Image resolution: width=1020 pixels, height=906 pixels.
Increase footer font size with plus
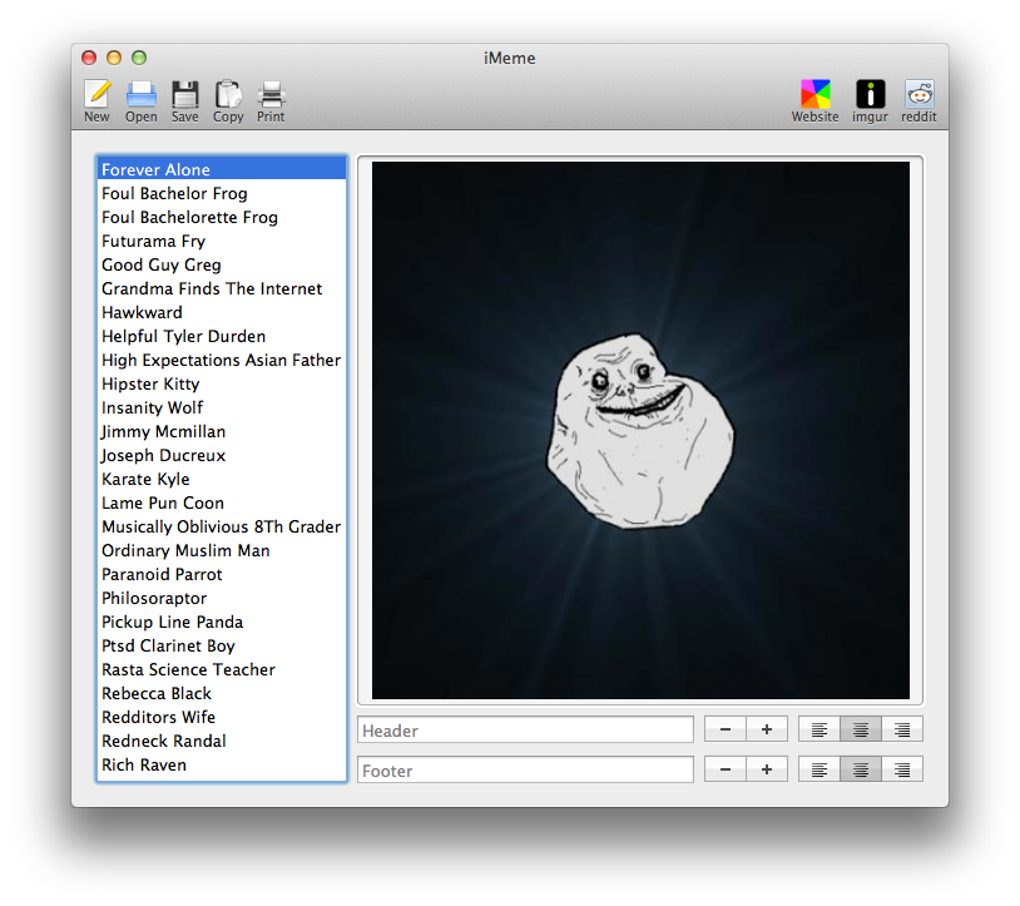(x=767, y=769)
